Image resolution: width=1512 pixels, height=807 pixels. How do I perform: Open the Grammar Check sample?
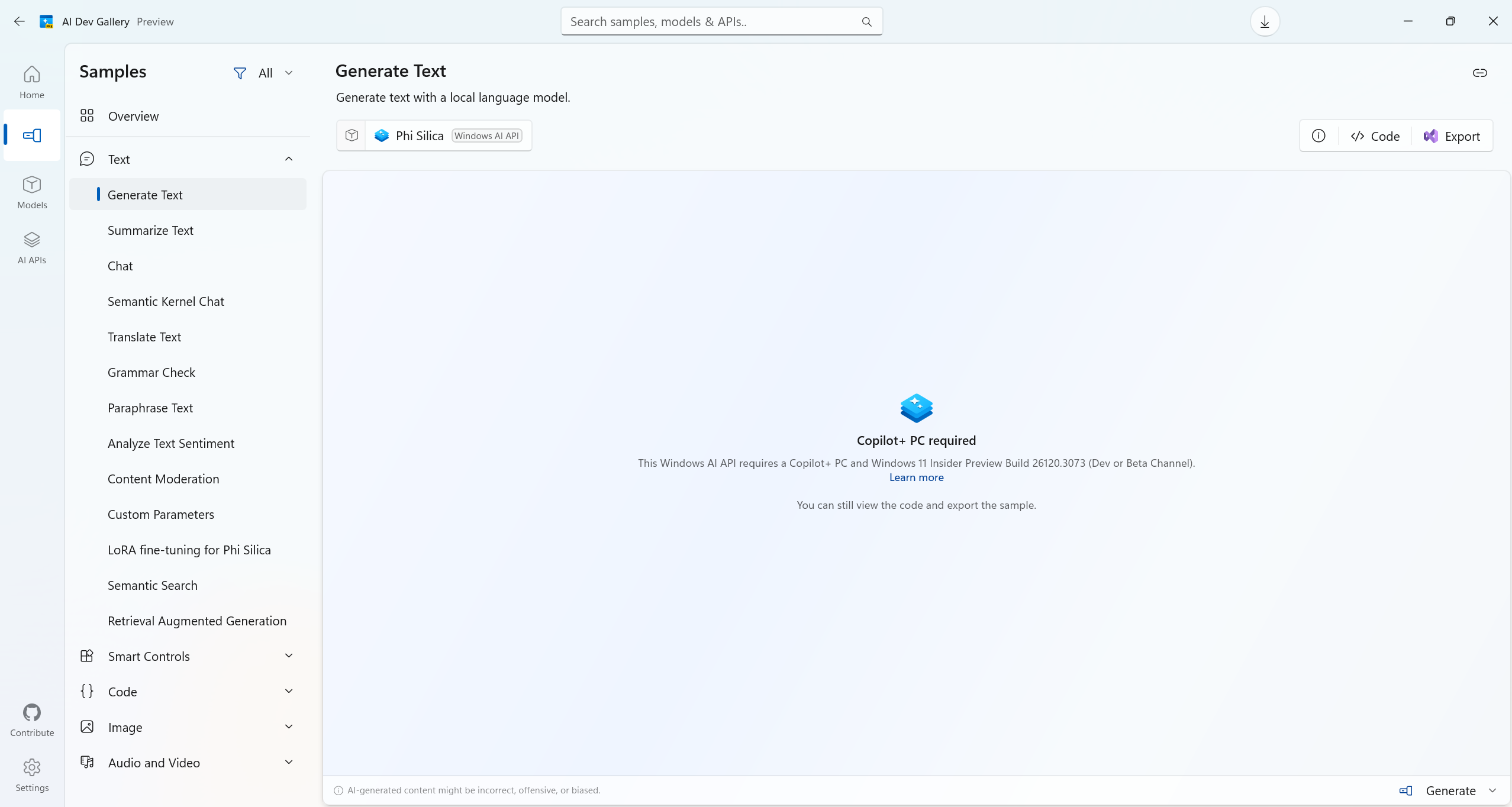click(188, 372)
